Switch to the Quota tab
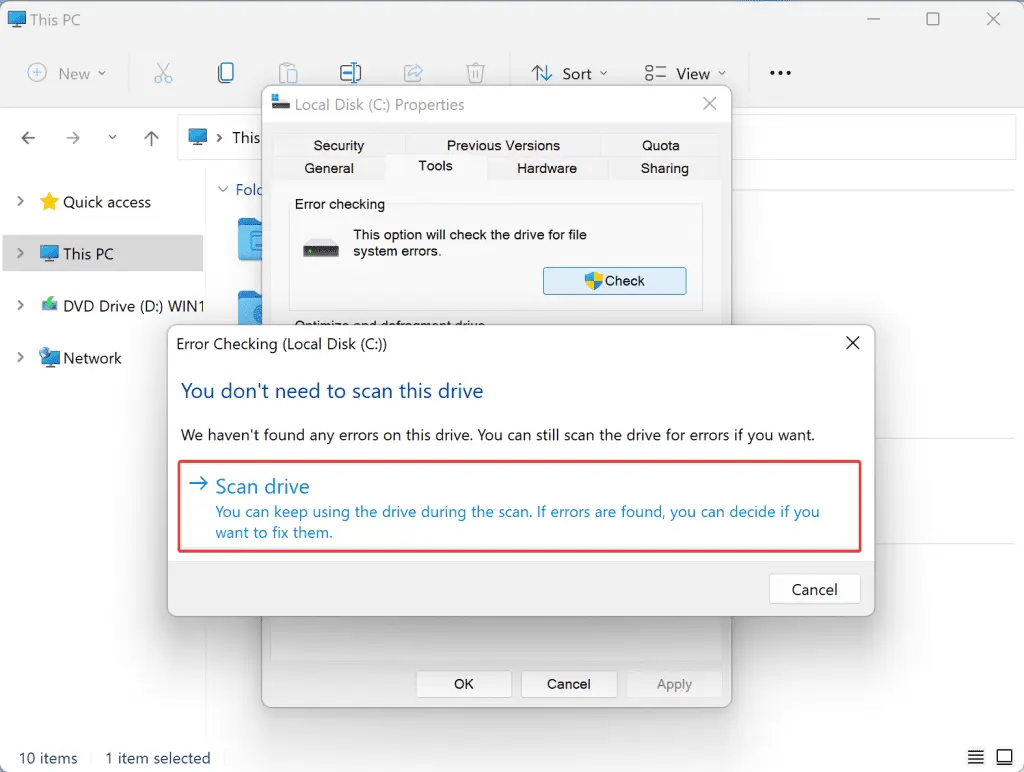 pos(660,145)
